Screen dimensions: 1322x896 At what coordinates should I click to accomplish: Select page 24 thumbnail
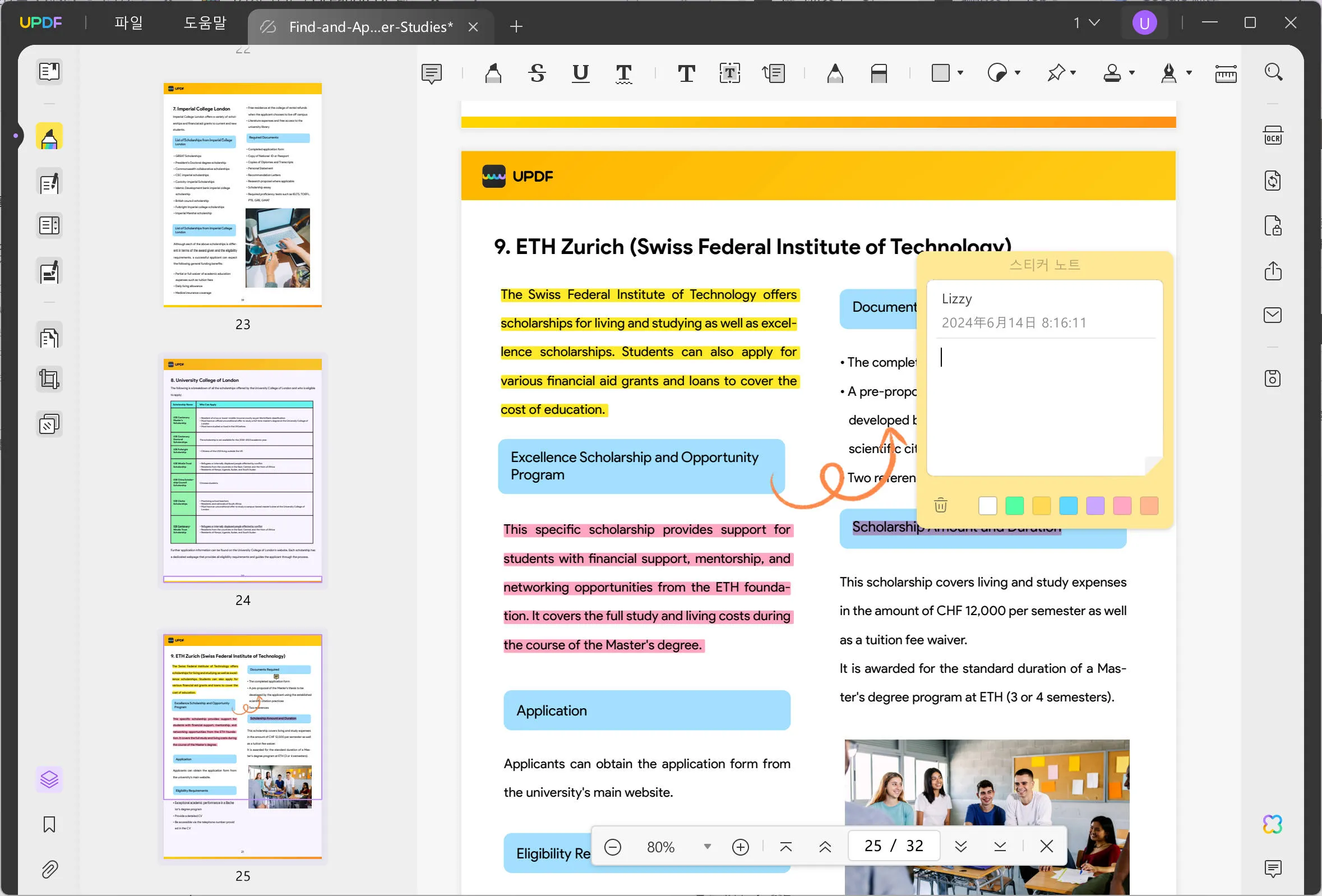(x=243, y=470)
